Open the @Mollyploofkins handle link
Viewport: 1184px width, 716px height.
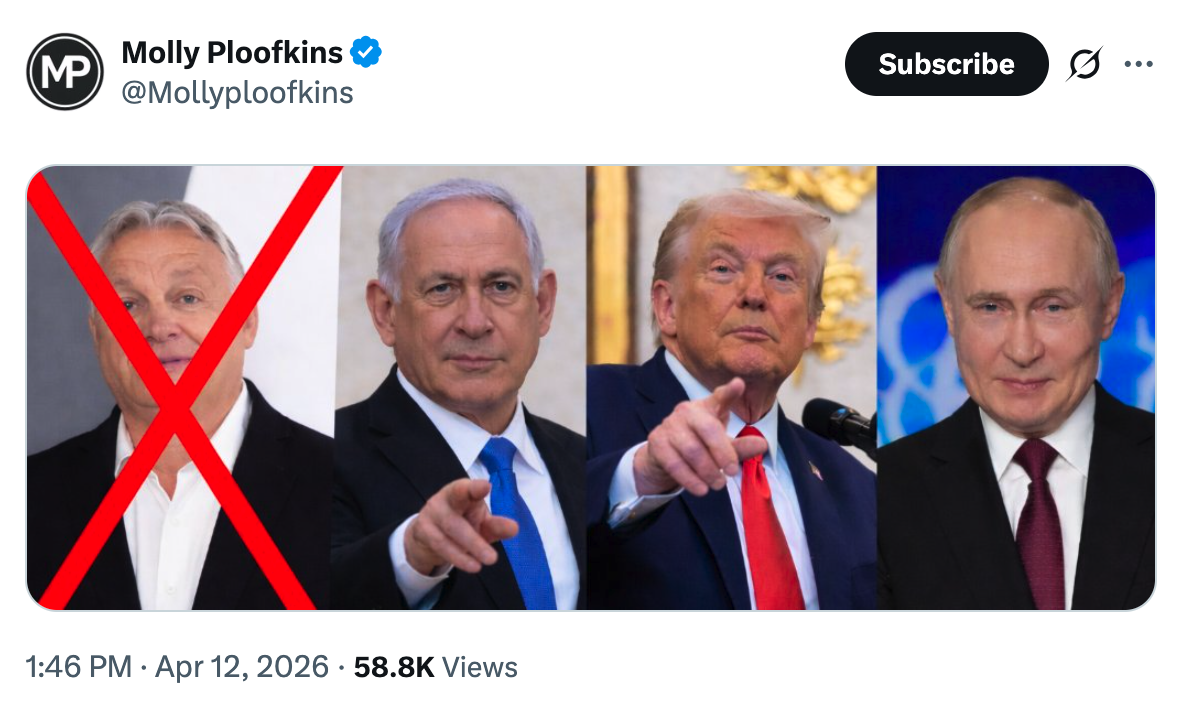pyautogui.click(x=237, y=93)
